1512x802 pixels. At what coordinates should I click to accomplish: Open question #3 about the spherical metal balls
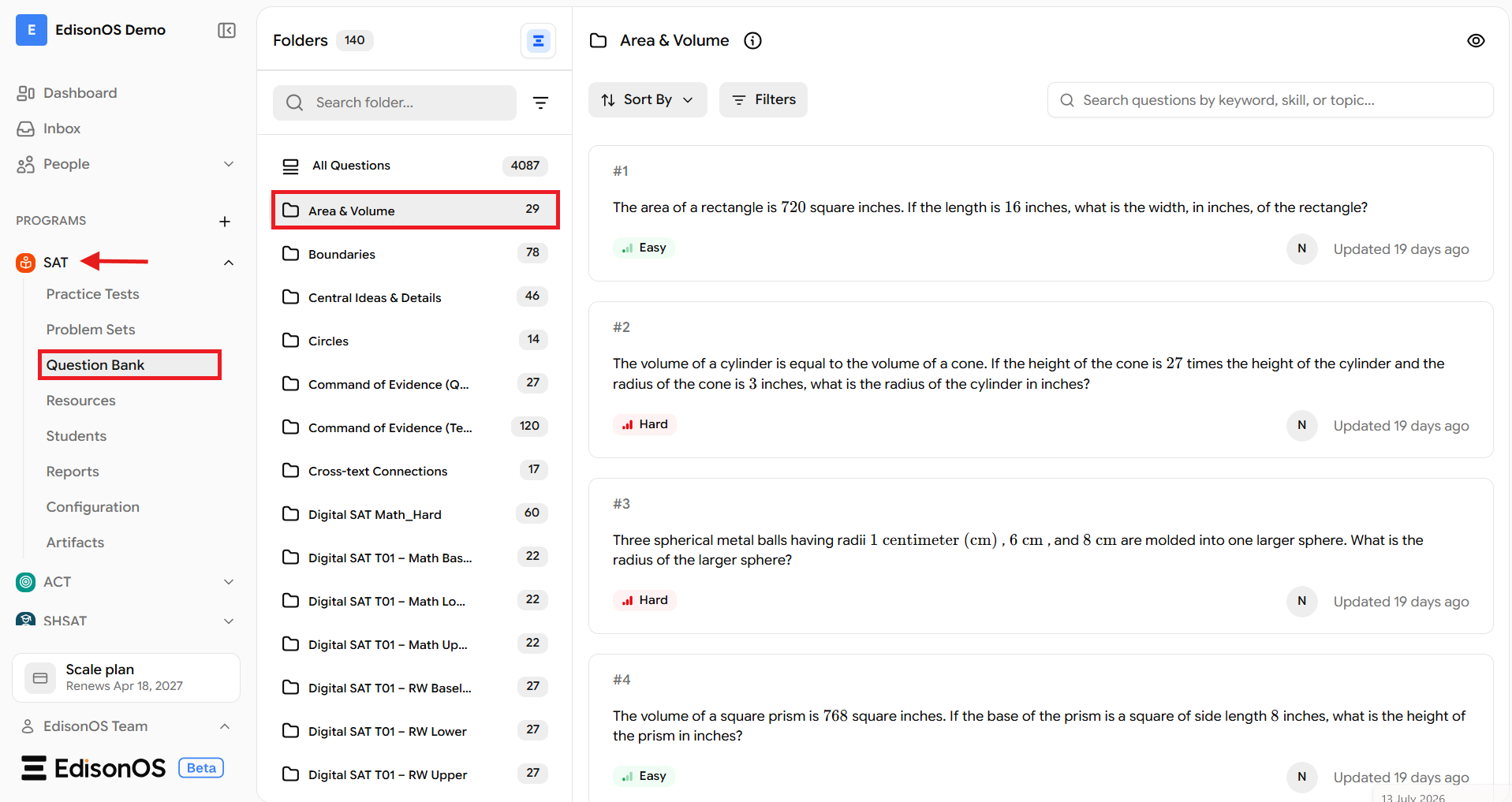point(1040,556)
